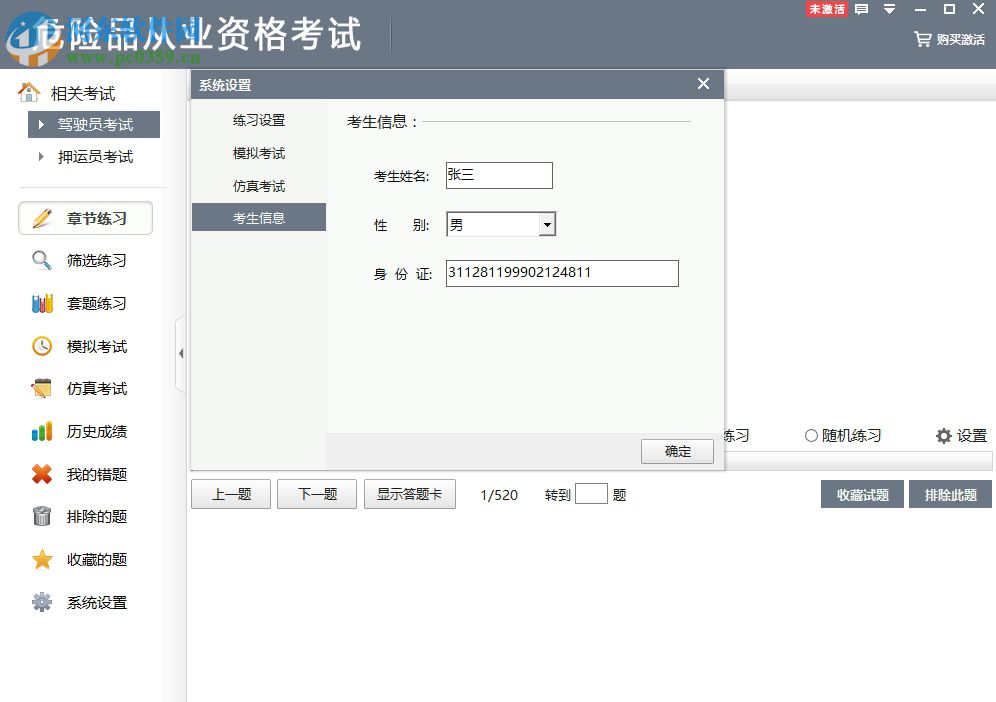Start 模拟考试 using the clock icon

40,346
